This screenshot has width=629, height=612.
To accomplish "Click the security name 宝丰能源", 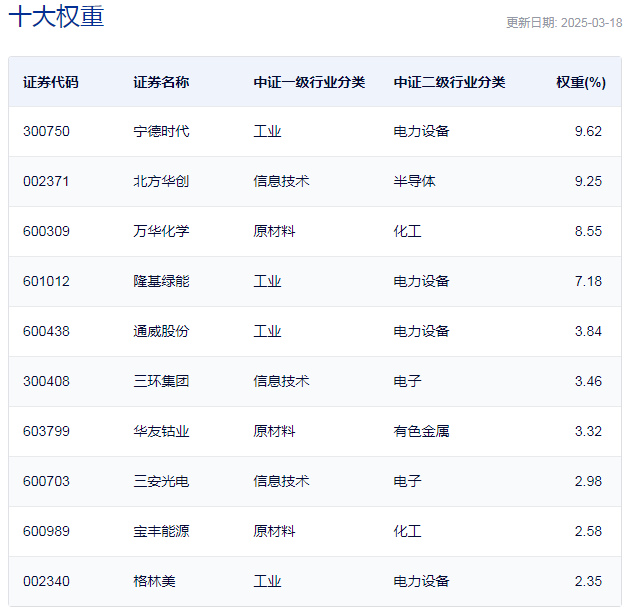I will (x=161, y=531).
